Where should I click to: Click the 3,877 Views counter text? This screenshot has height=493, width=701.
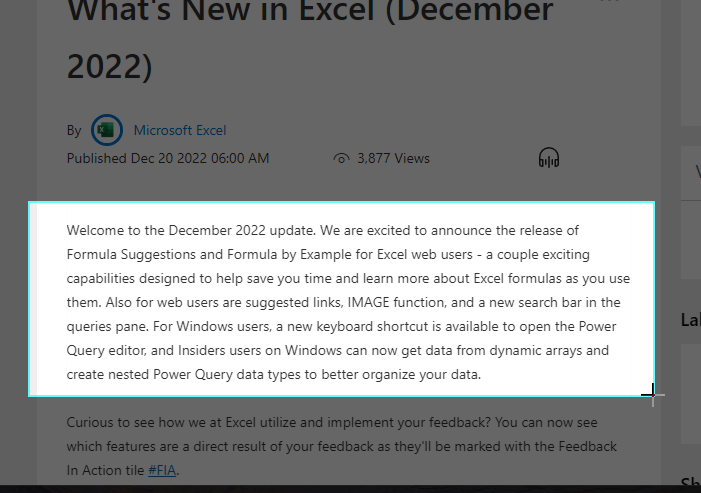click(393, 158)
